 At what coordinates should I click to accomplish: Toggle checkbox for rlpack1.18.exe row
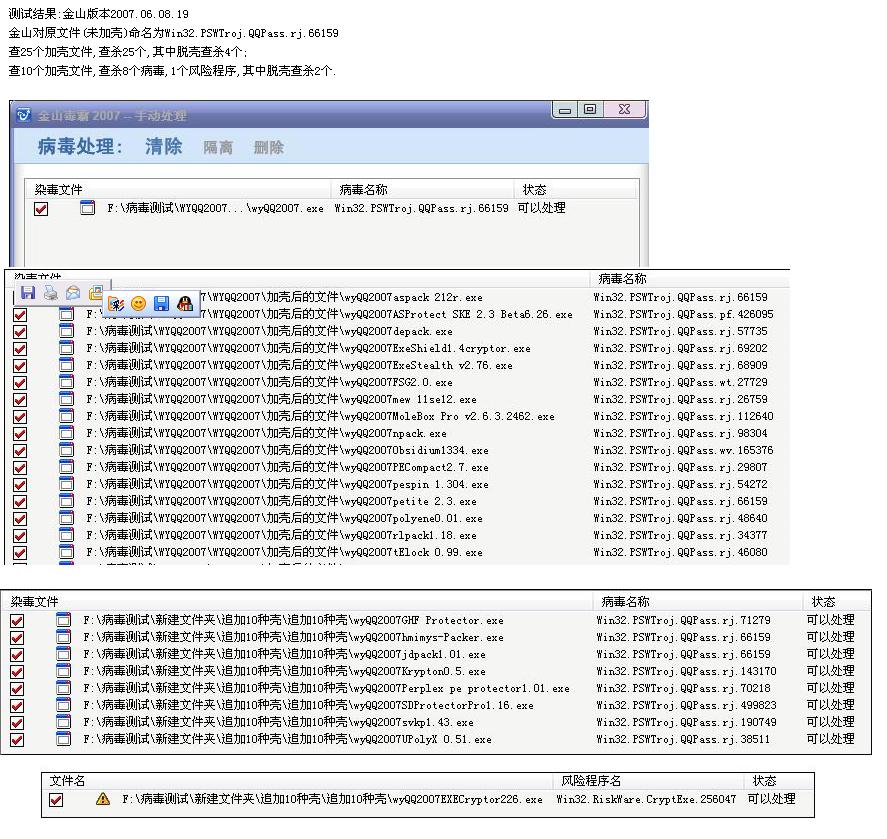coord(20,536)
